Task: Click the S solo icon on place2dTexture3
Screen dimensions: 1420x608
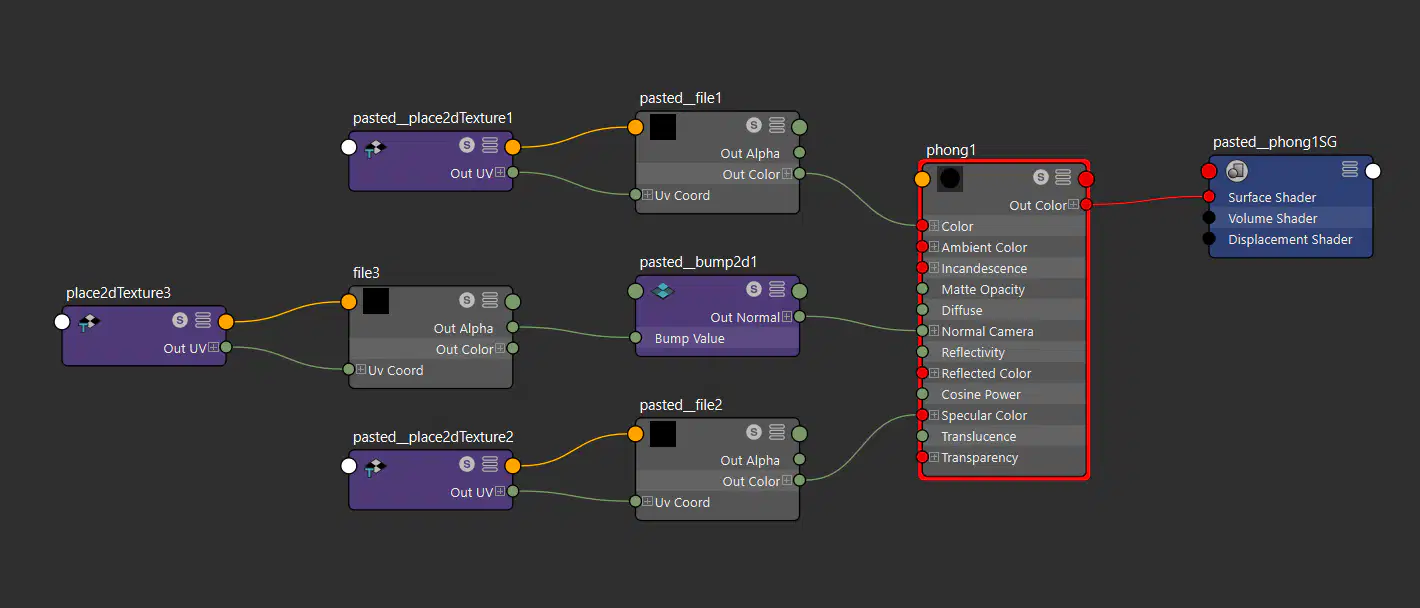Action: tap(179, 320)
